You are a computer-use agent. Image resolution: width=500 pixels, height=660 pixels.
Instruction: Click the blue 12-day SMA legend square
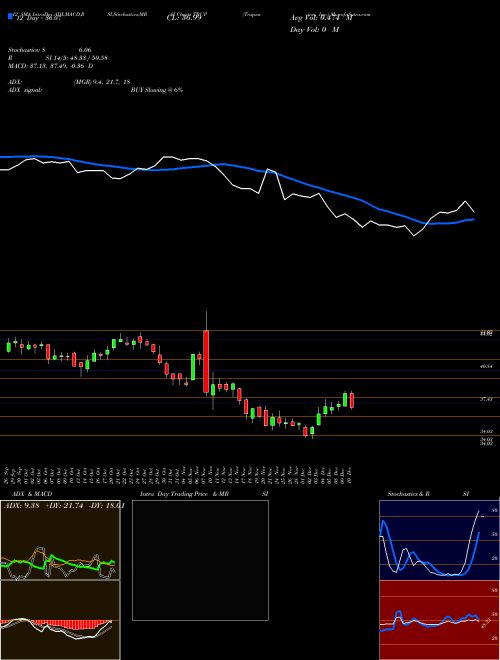click(x=10, y=16)
